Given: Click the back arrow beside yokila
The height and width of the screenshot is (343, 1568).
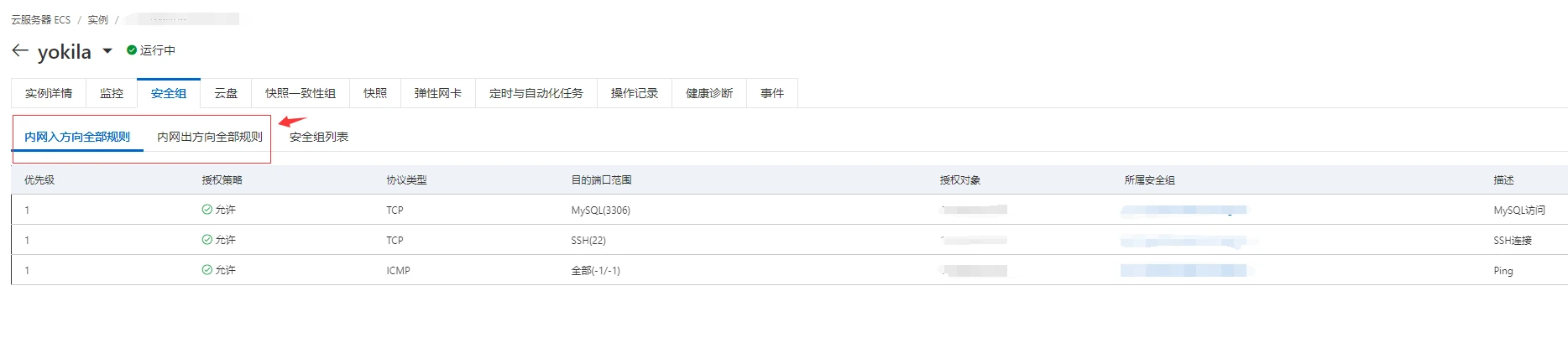Looking at the screenshot, I should (20, 51).
